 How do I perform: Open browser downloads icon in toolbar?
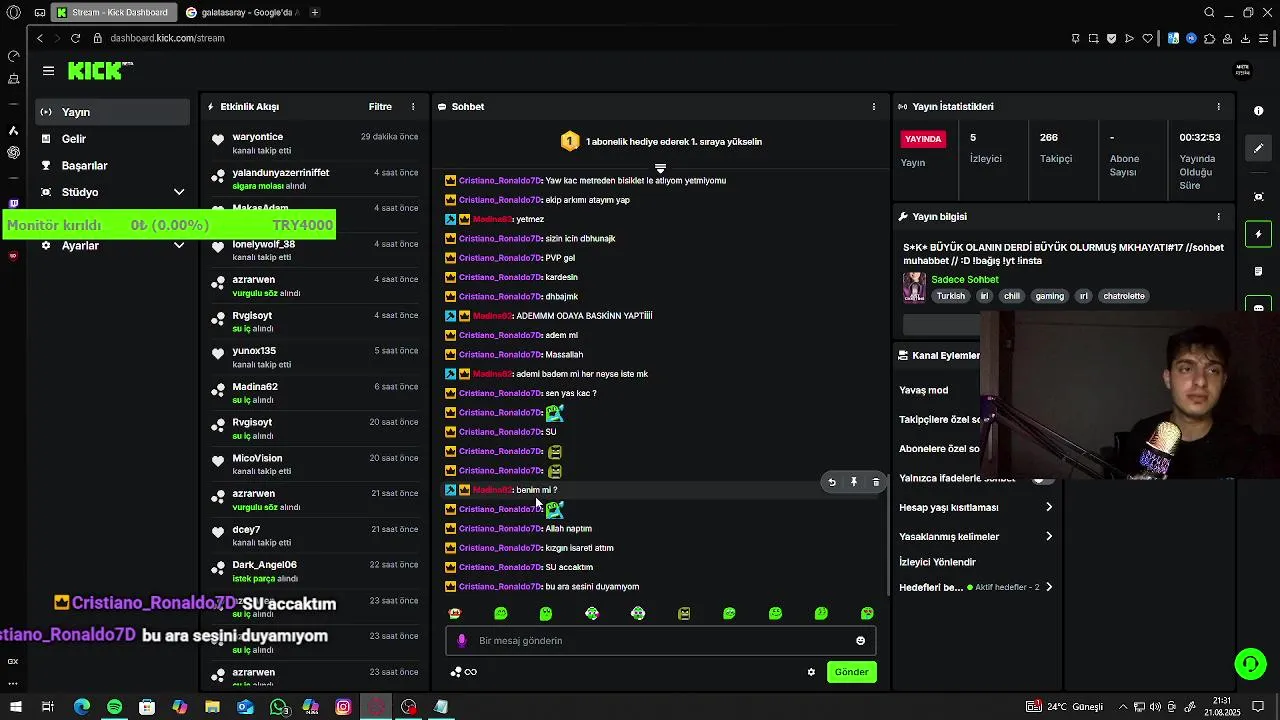[1245, 38]
